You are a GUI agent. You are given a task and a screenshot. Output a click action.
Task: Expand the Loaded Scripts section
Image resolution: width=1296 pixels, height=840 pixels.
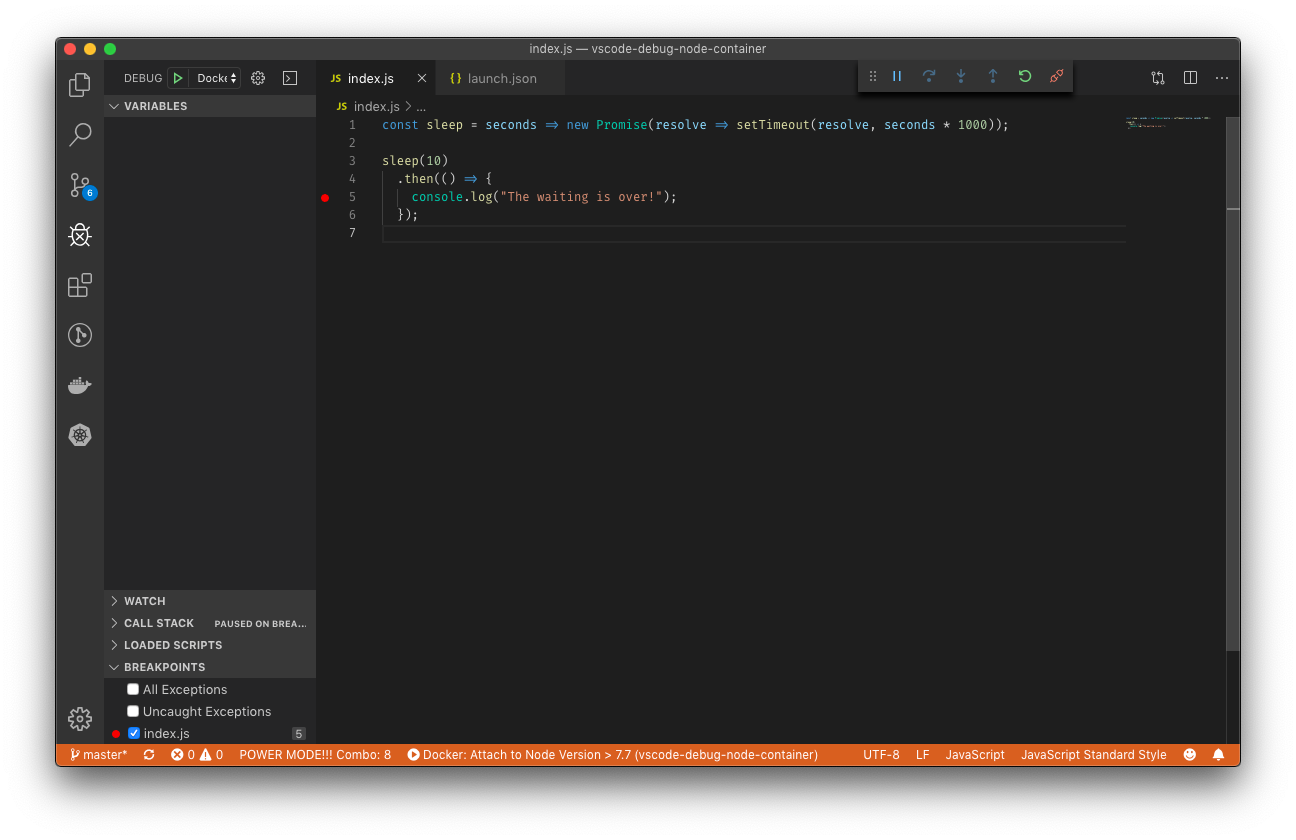pyautogui.click(x=210, y=645)
